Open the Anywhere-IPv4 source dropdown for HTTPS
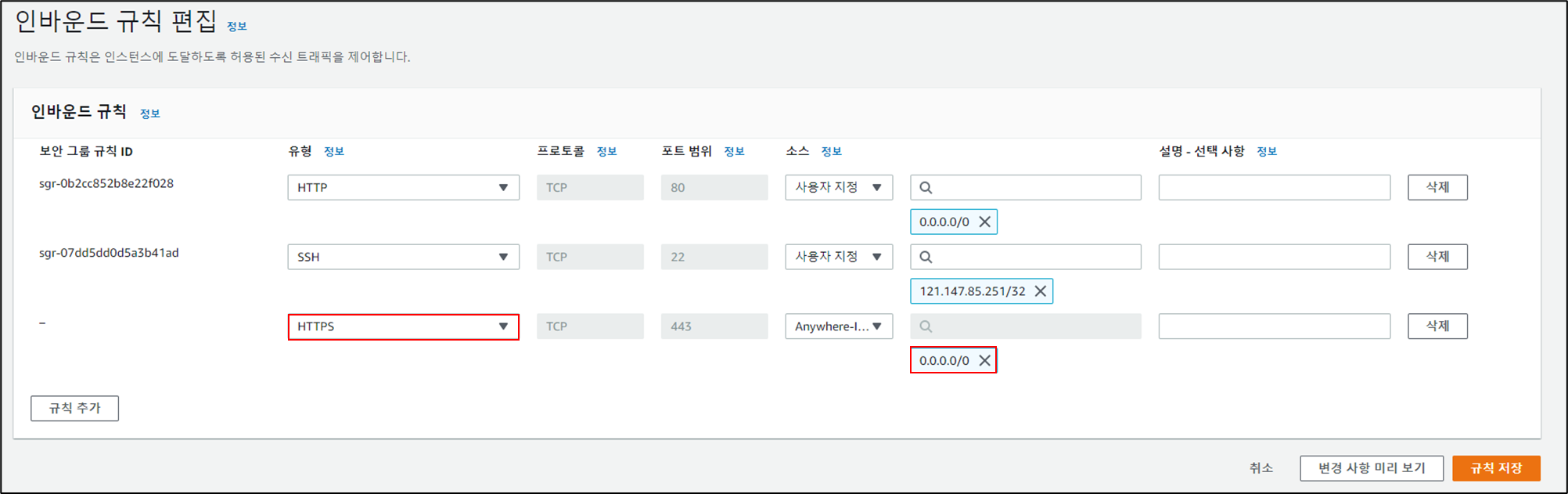The image size is (1568, 494). tap(839, 326)
